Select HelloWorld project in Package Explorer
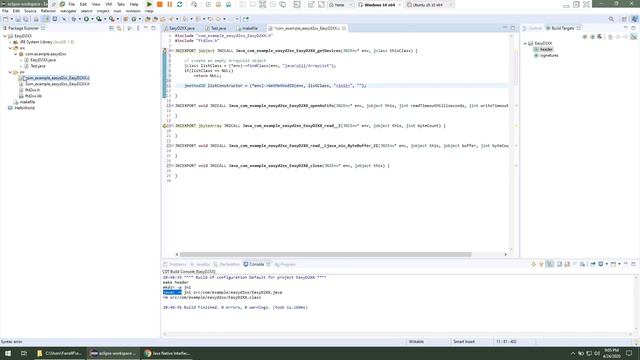This screenshot has width=640, height=360. [24, 108]
